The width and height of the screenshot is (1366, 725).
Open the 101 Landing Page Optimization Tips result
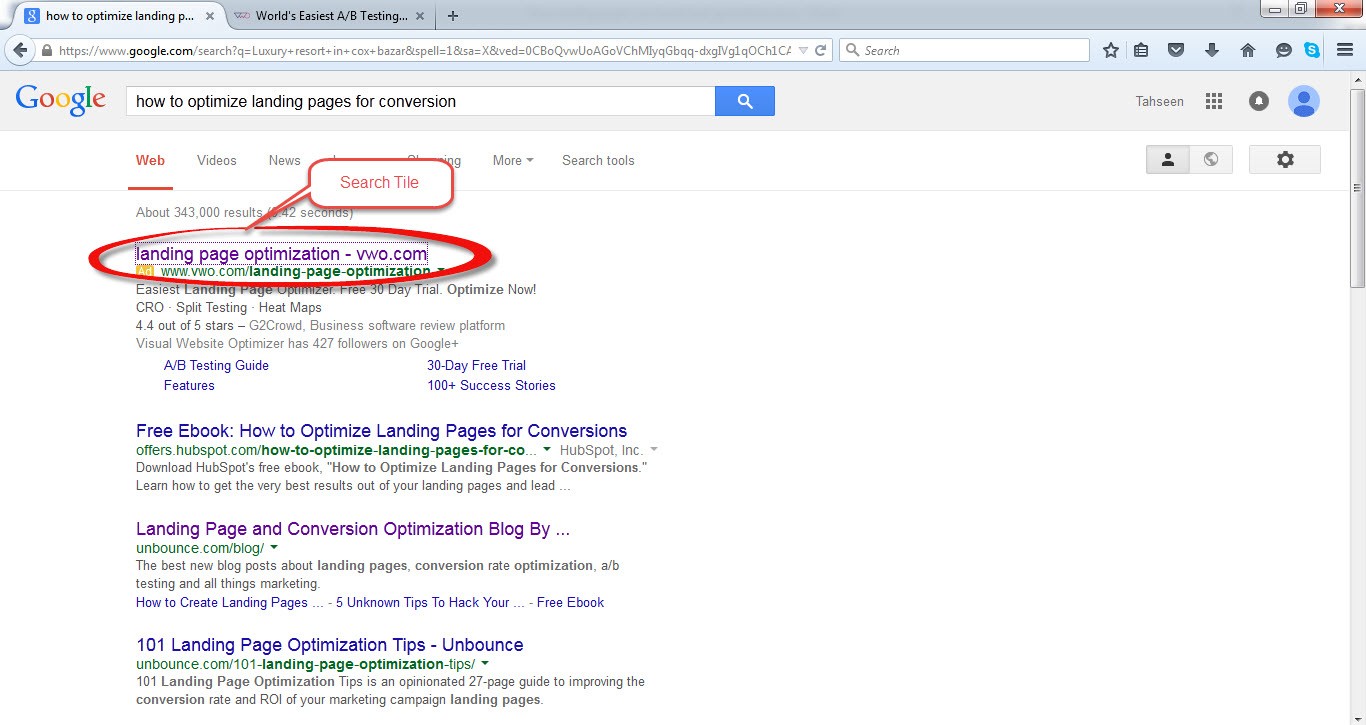click(x=329, y=645)
